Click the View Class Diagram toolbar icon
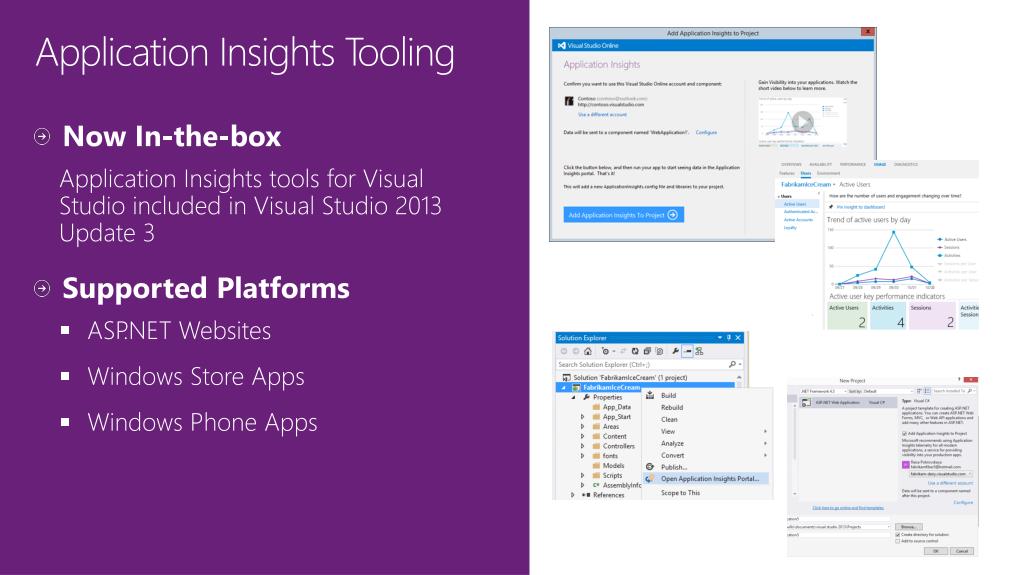 (699, 351)
